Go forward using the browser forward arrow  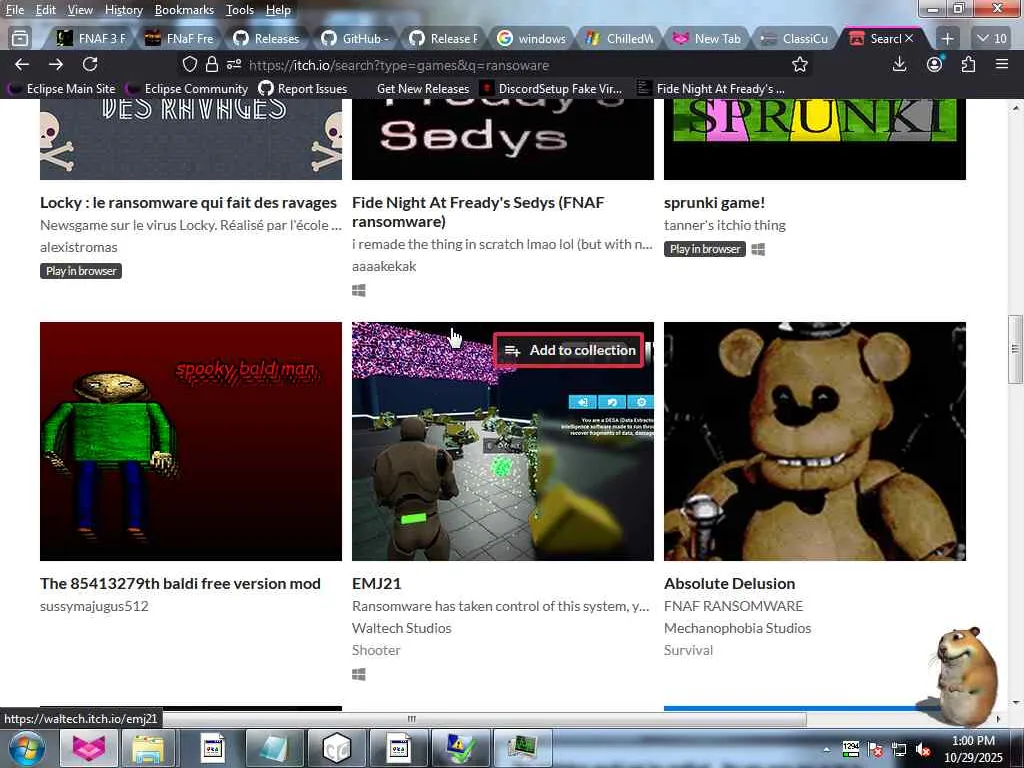tap(56, 64)
